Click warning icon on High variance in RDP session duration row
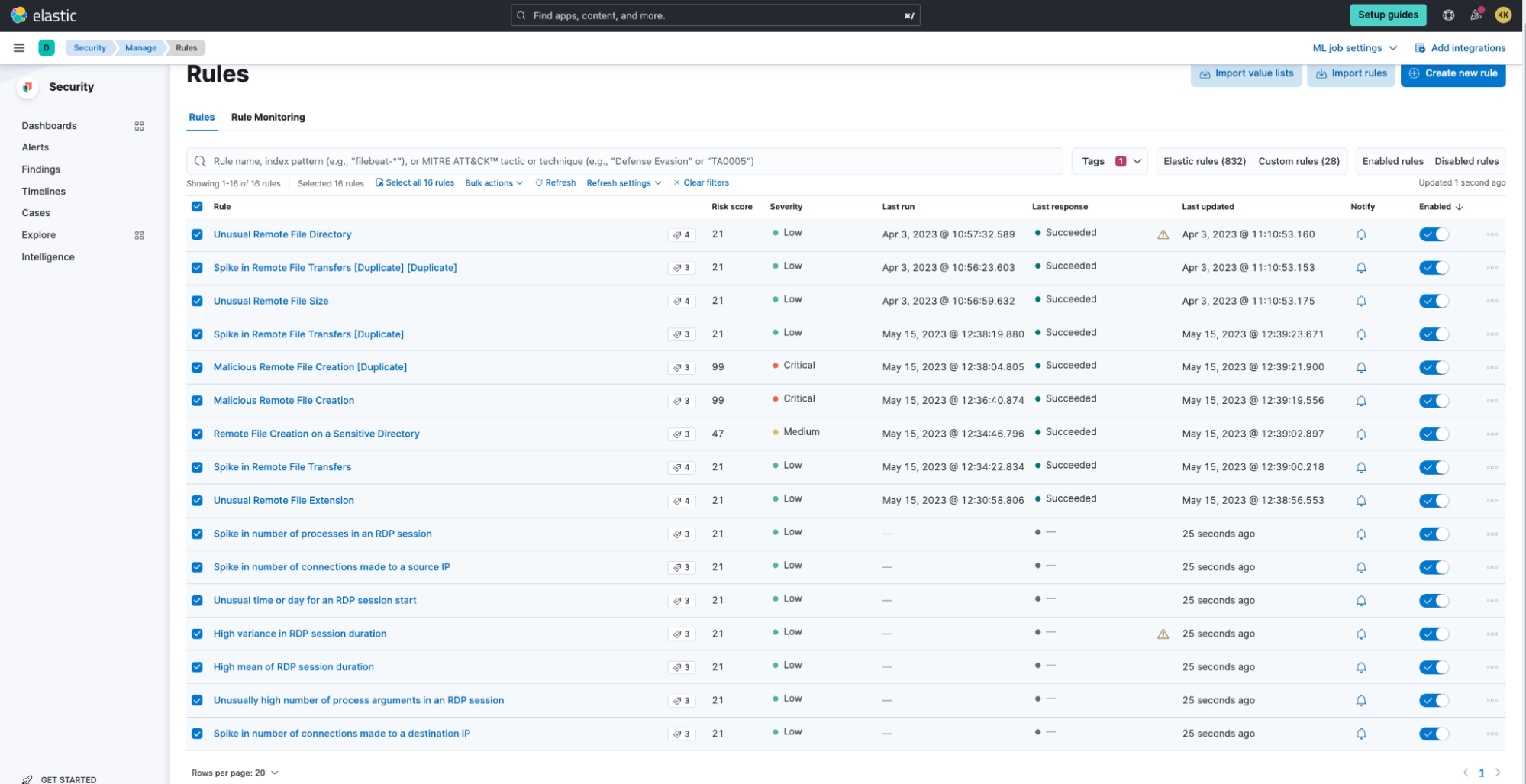The image size is (1526, 784). 1163,634
